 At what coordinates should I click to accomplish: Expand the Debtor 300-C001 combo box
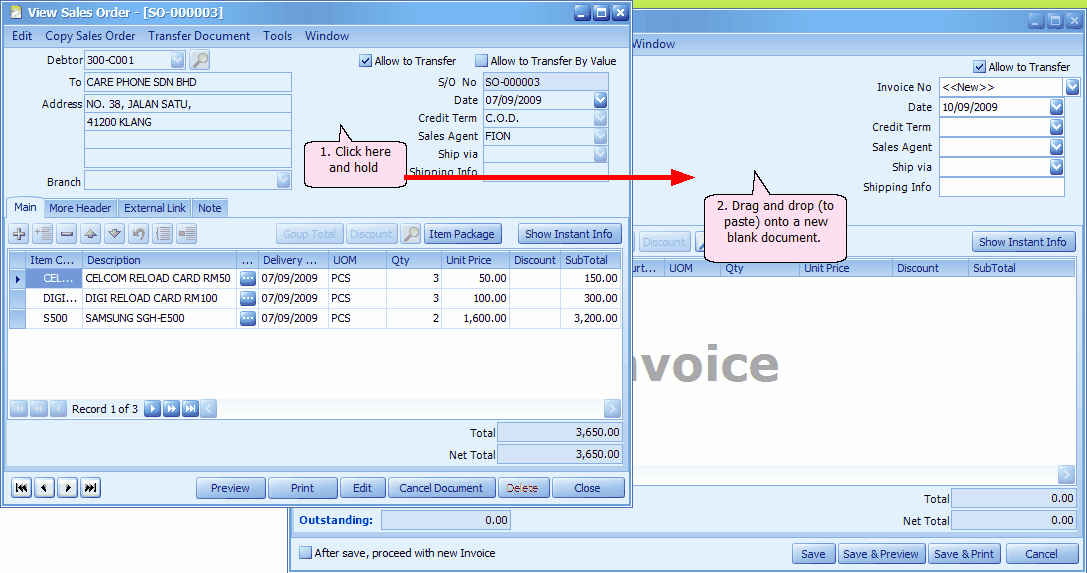(177, 60)
